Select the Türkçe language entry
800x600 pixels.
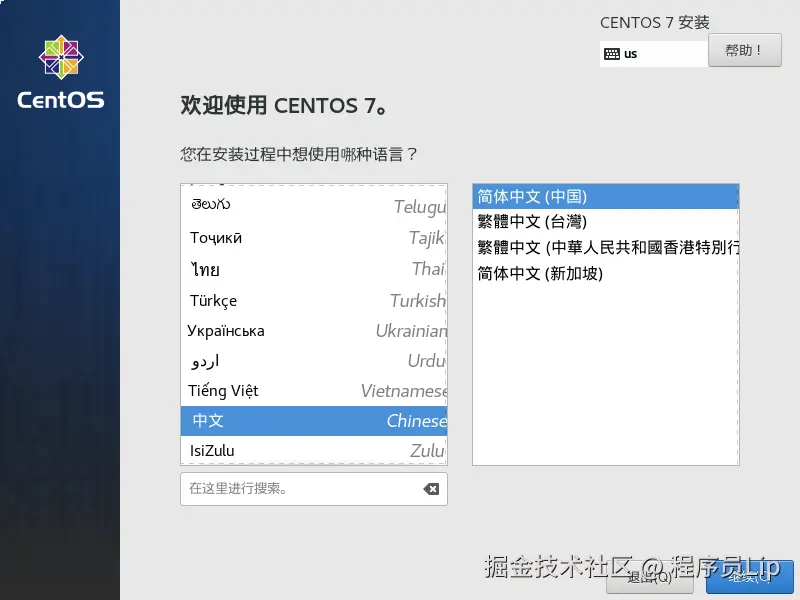(x=300, y=300)
